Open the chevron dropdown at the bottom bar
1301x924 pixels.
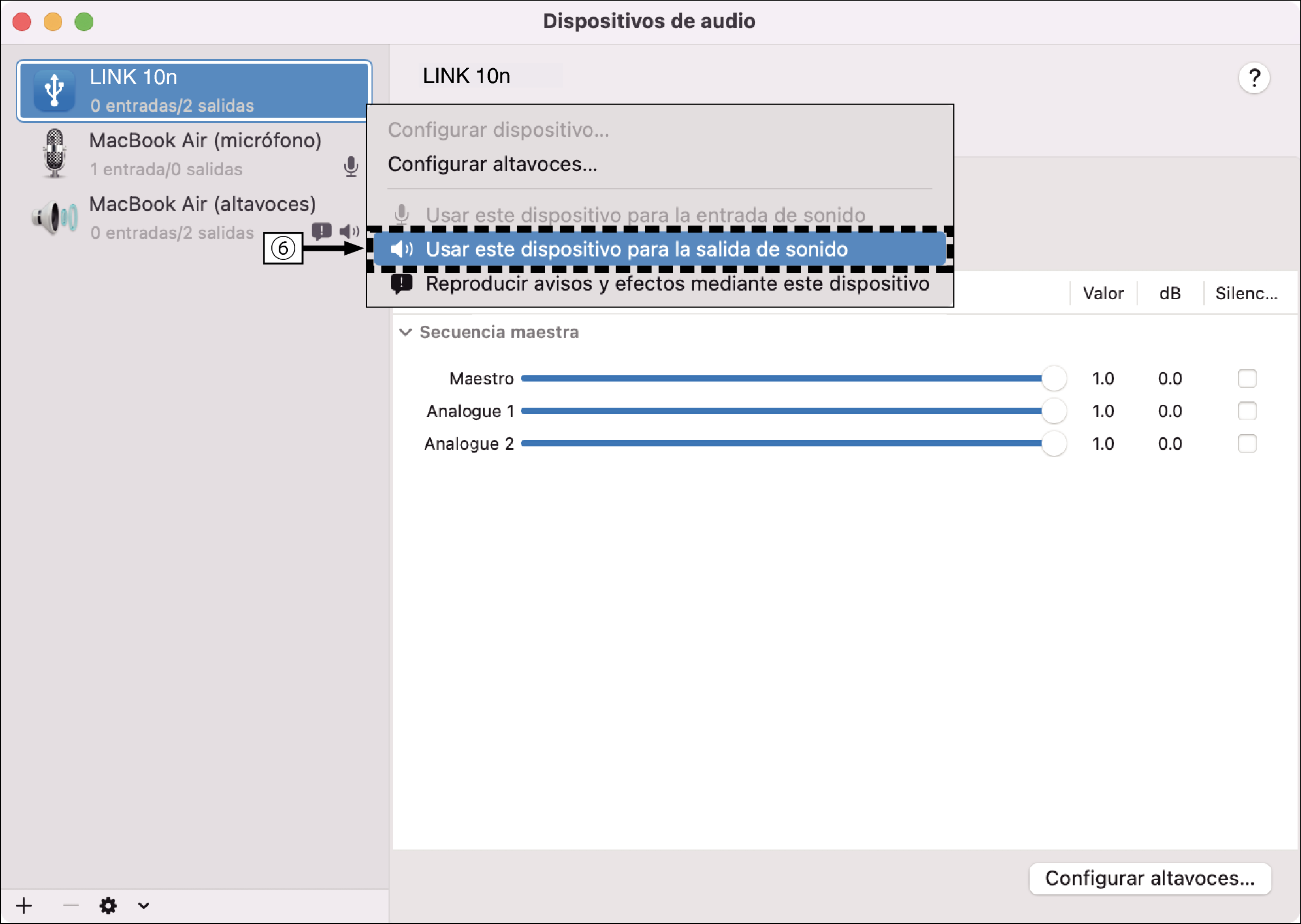click(142, 905)
